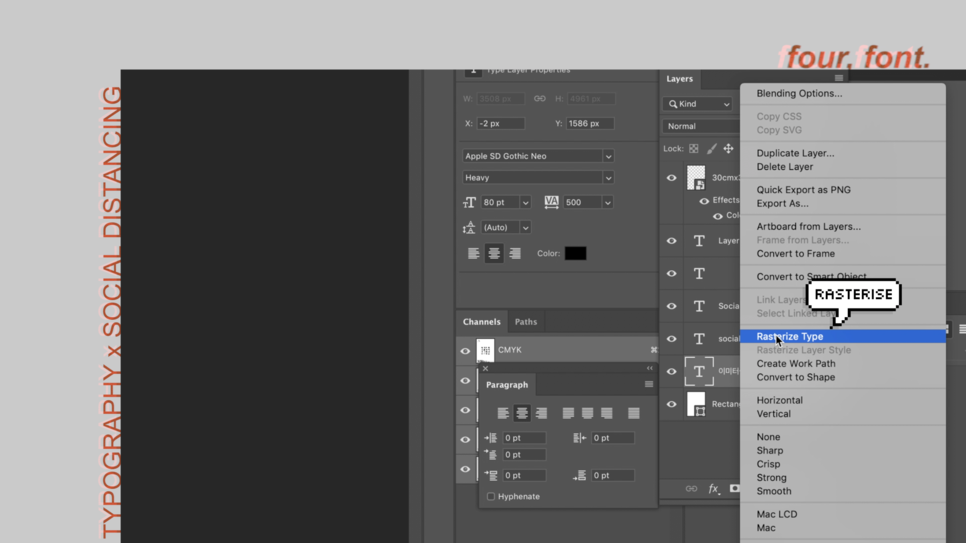Choose Export As from context menu

(x=782, y=203)
